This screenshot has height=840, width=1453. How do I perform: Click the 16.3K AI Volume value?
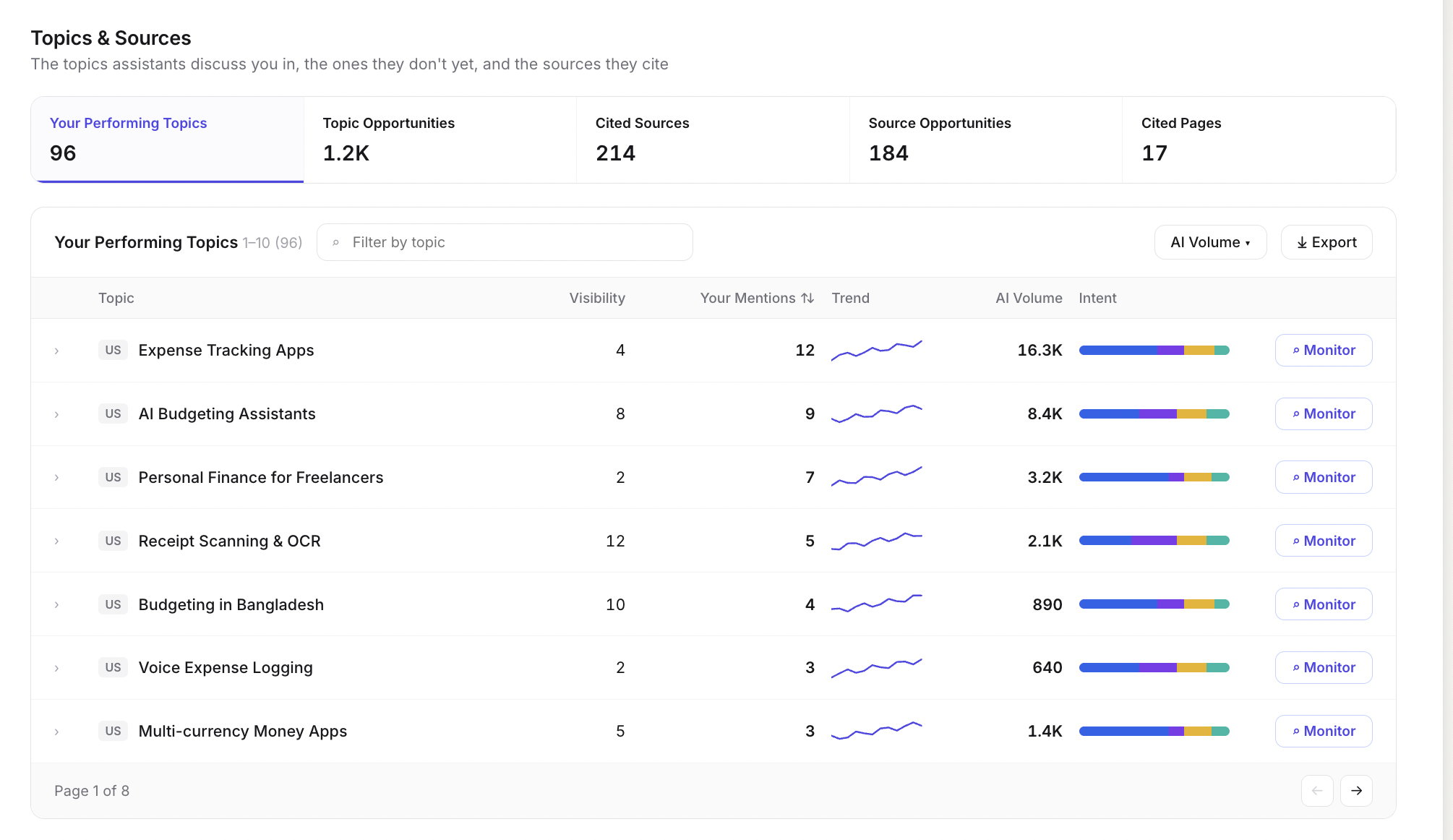coord(1040,350)
